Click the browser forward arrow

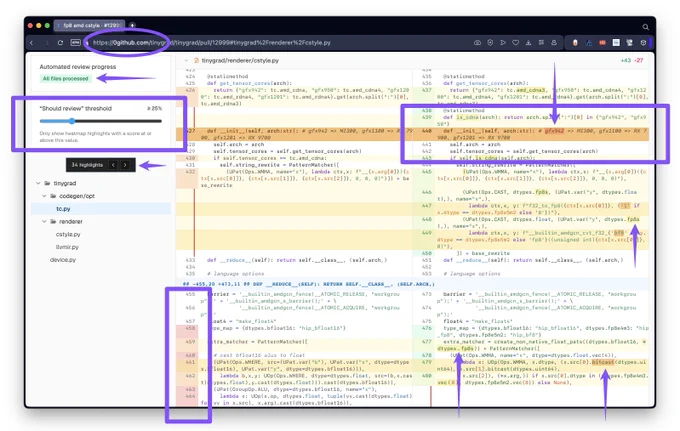click(46, 42)
